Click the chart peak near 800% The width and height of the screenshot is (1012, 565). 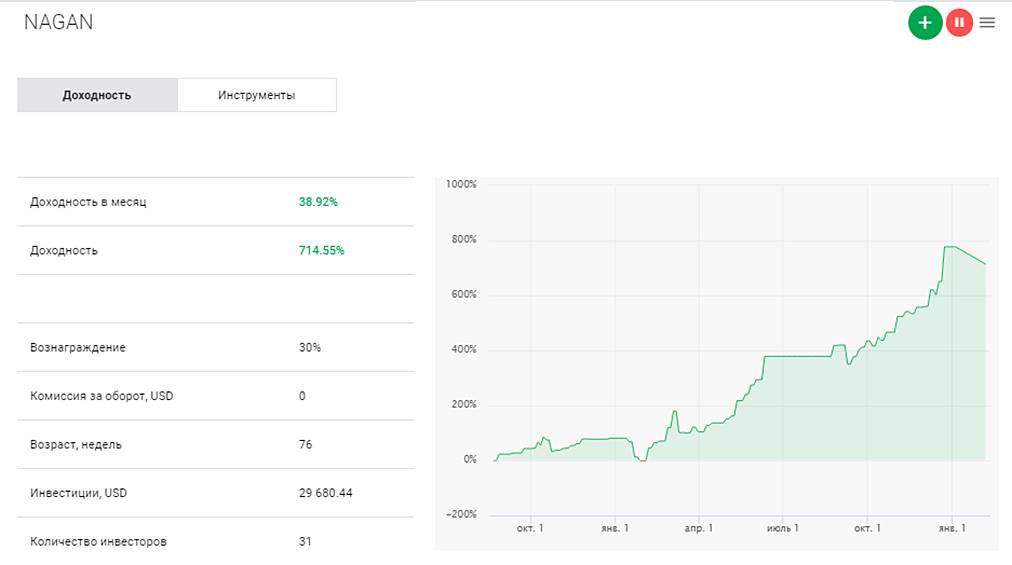tap(949, 246)
